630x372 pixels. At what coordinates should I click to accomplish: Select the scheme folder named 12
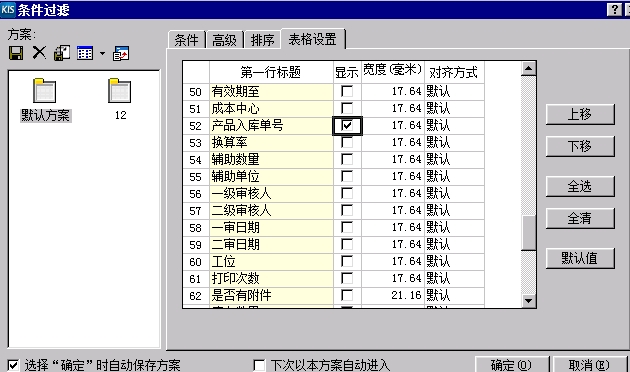[x=120, y=100]
